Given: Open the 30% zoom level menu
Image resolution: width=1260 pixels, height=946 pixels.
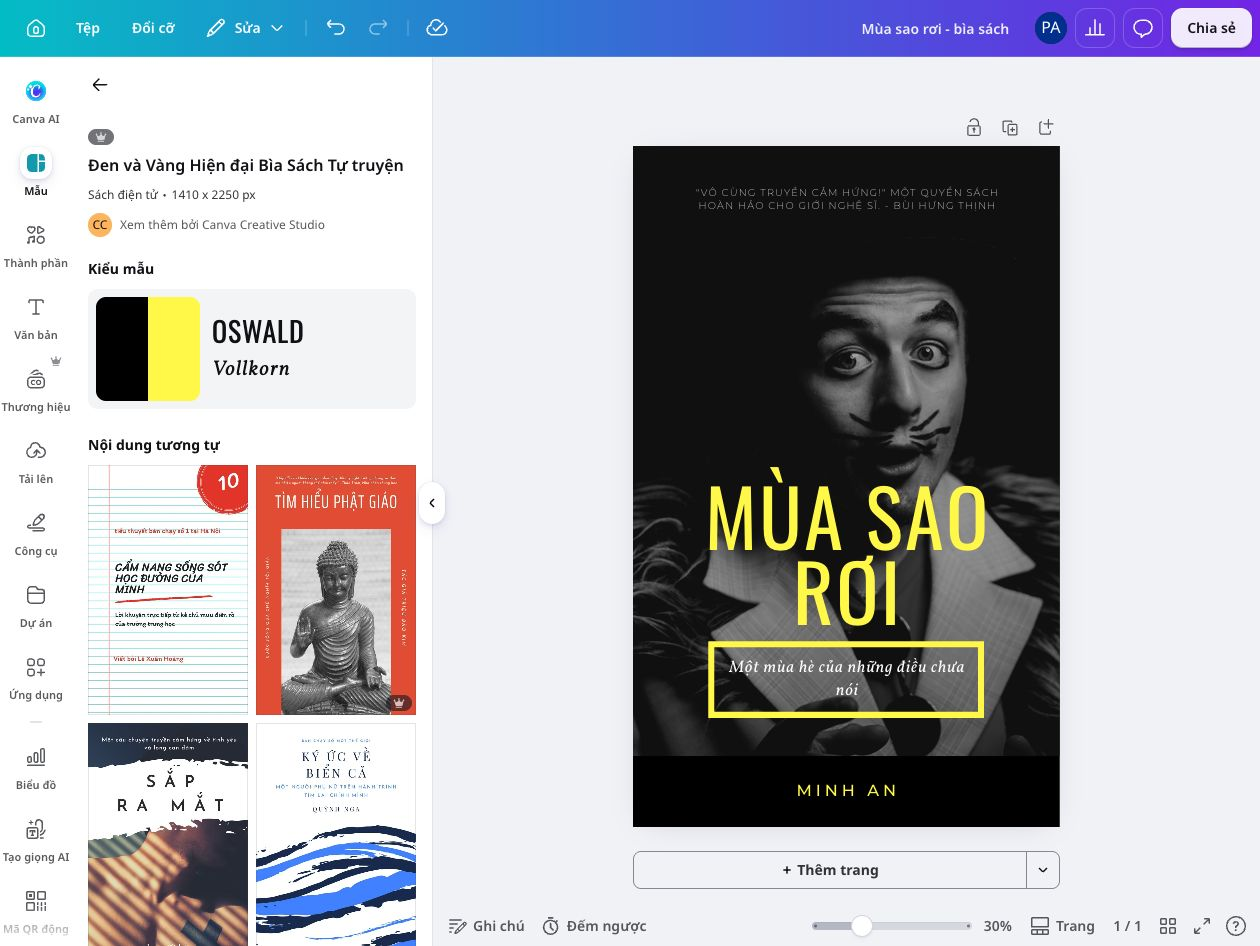Looking at the screenshot, I should 997,926.
